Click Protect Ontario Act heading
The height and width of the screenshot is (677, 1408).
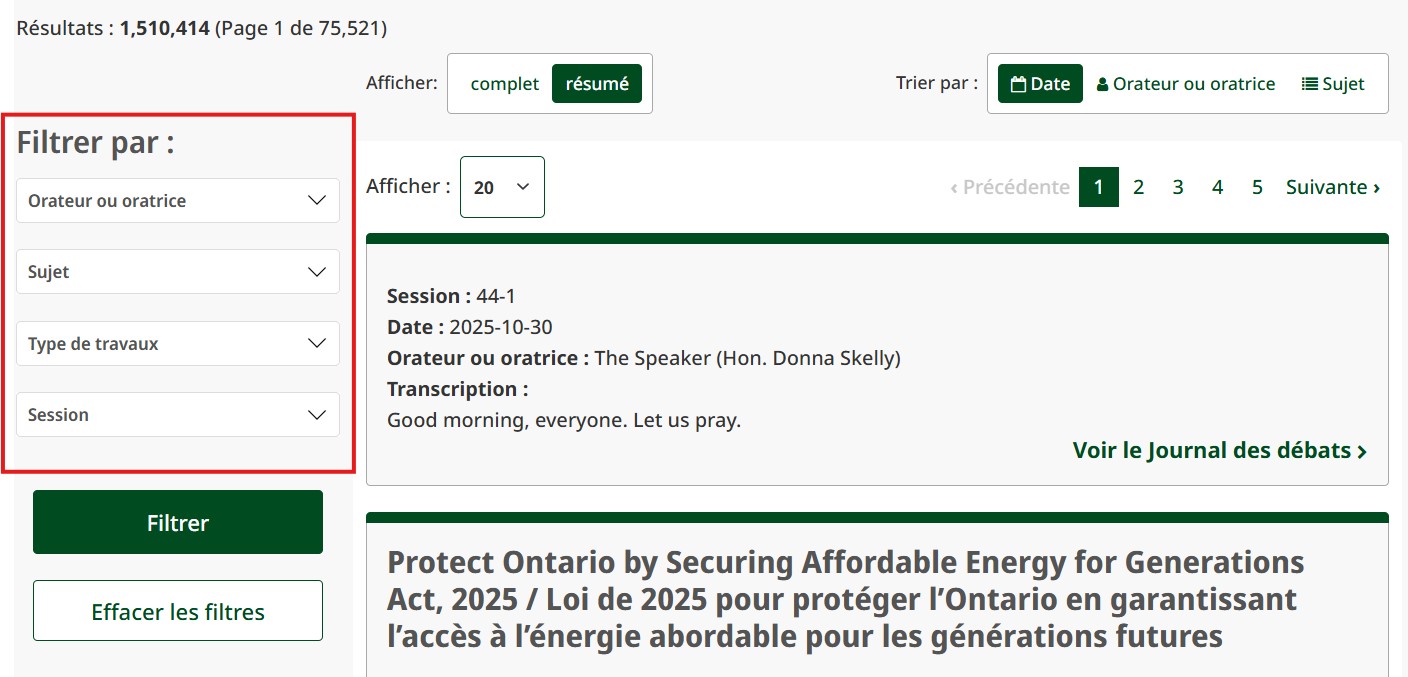[845, 598]
